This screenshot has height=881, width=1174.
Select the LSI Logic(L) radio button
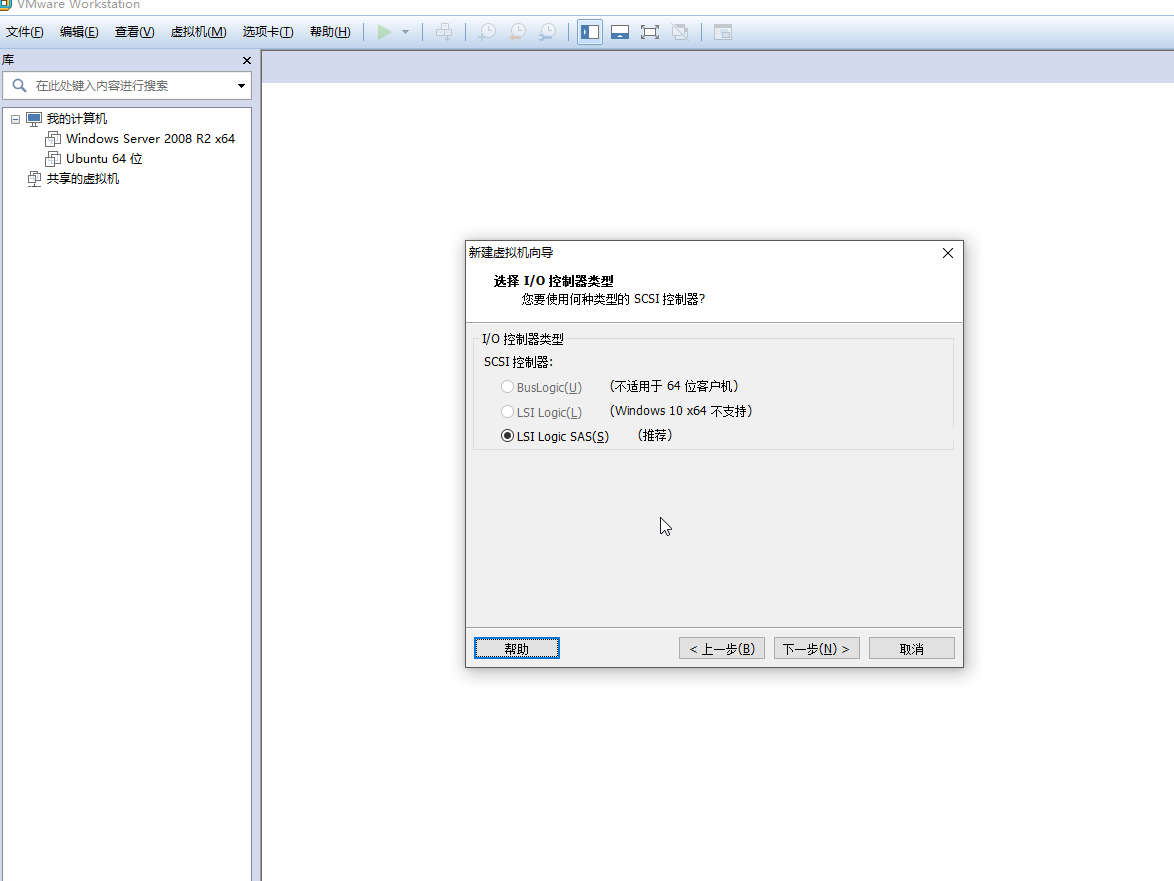click(508, 412)
